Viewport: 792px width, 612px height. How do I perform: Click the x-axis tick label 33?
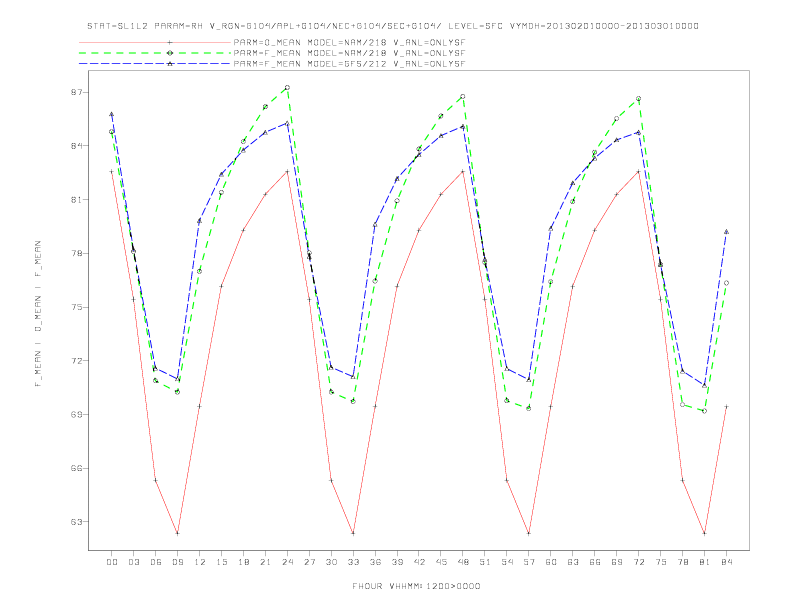(353, 562)
